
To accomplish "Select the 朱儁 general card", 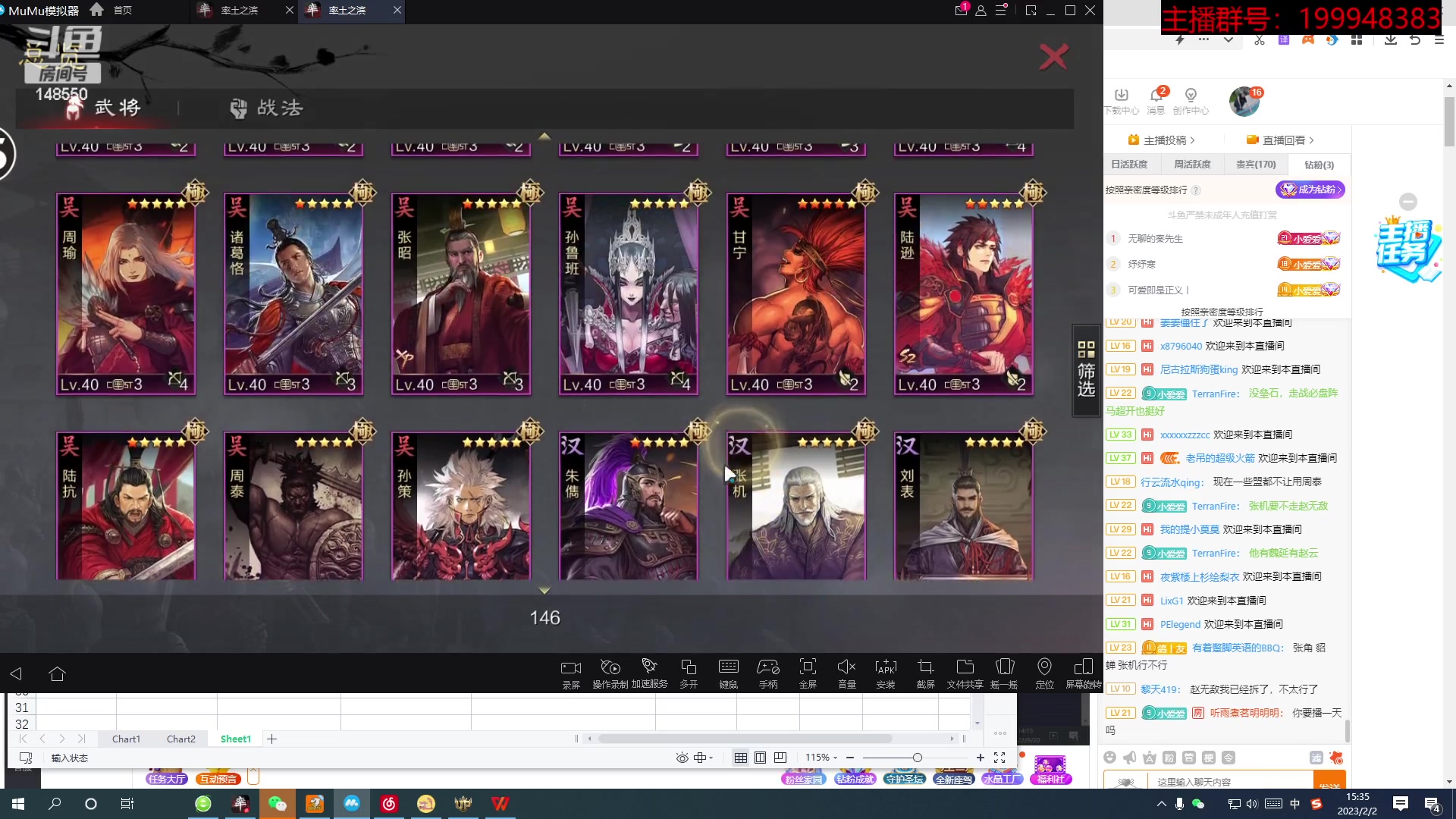I will pyautogui.click(x=629, y=506).
